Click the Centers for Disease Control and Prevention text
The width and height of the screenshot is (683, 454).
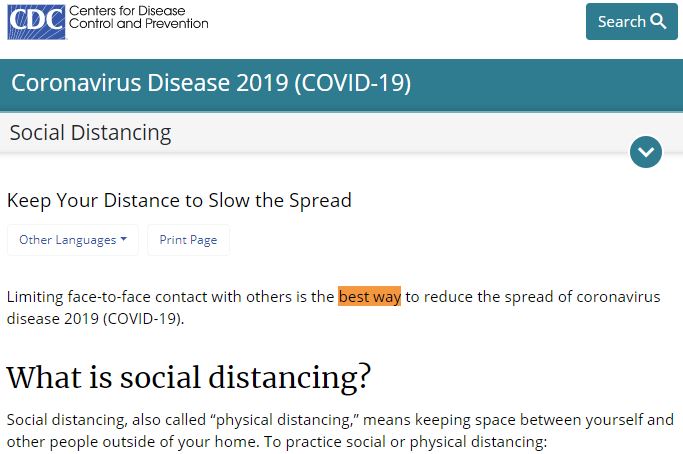point(139,17)
